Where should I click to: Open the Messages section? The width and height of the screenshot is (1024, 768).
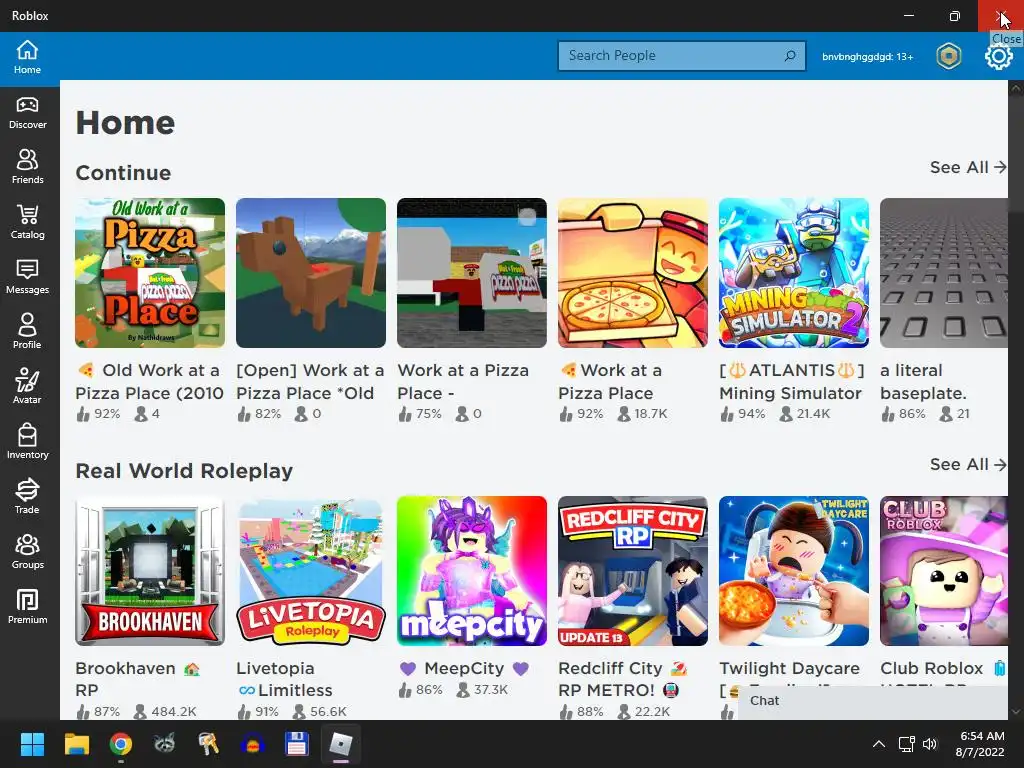coord(27,277)
